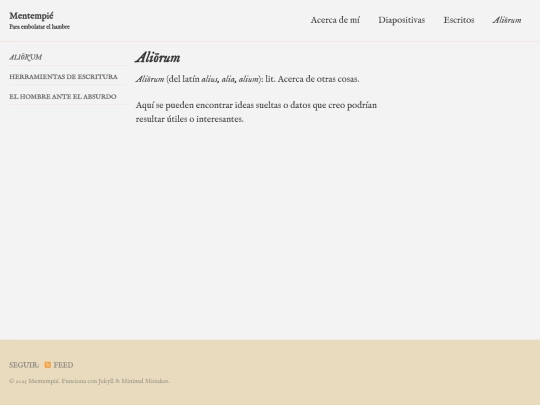Open El hombre ante el absurdo link
The width and height of the screenshot is (540, 405).
[x=63, y=96]
